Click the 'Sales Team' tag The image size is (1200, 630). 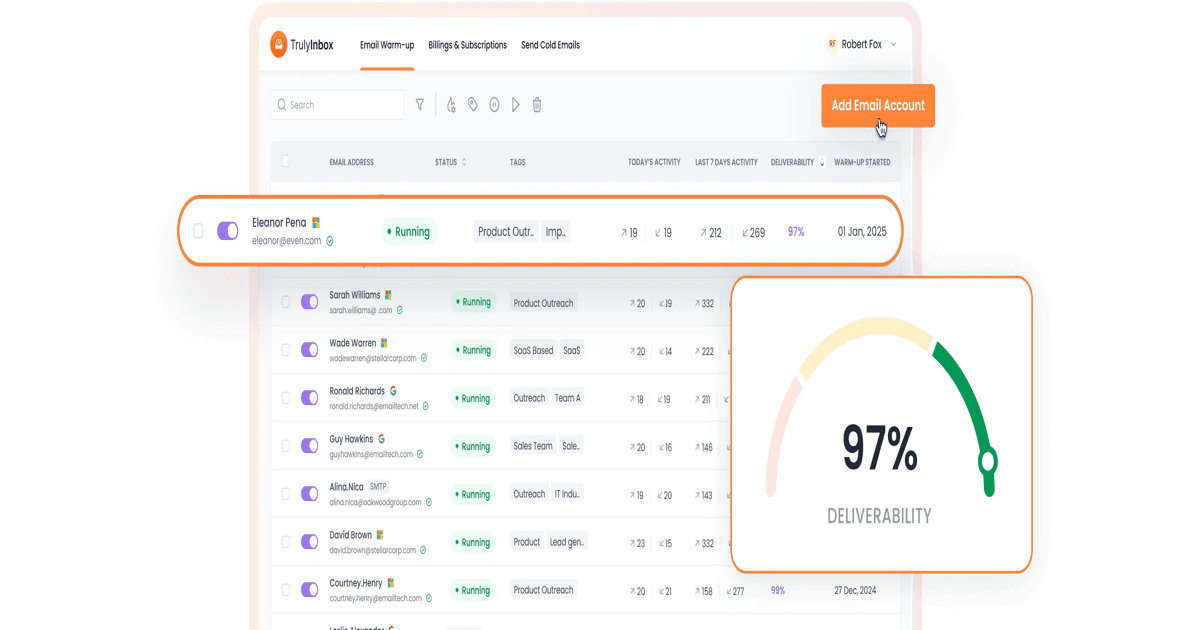point(533,446)
